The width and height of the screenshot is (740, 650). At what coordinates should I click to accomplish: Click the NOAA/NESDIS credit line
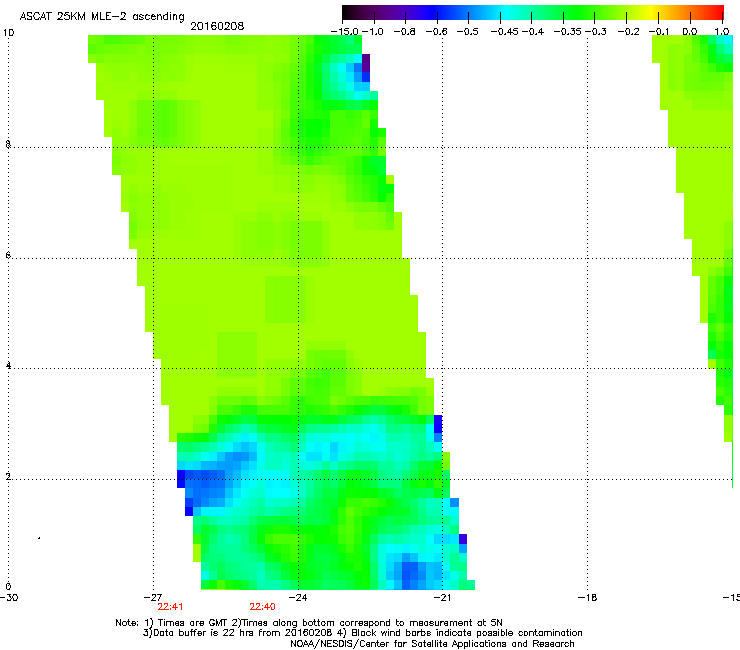coord(432,644)
